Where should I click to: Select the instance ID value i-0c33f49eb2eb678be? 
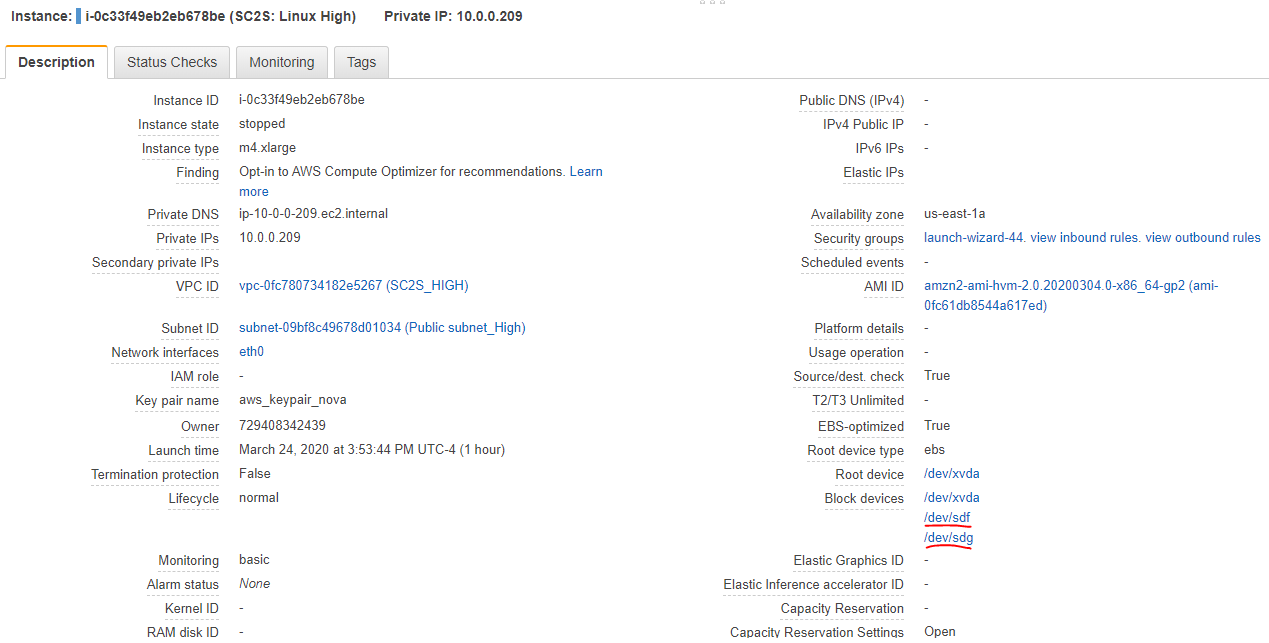tap(302, 100)
